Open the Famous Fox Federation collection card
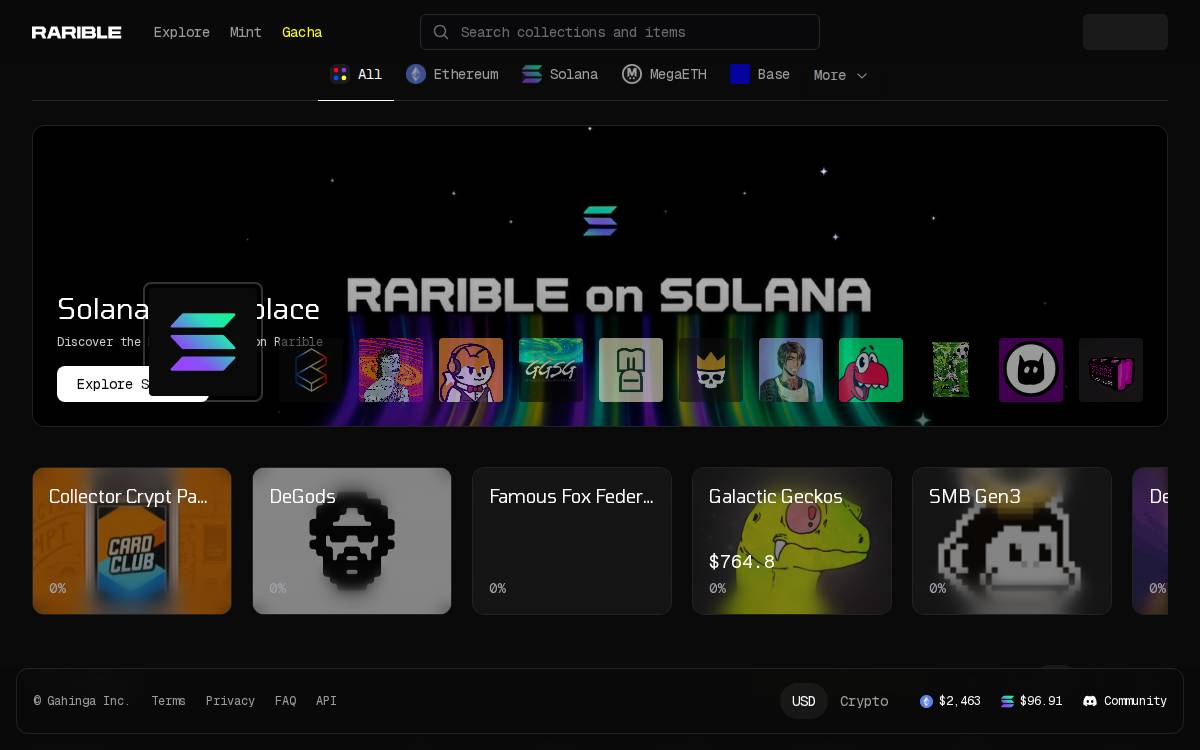 (x=572, y=541)
